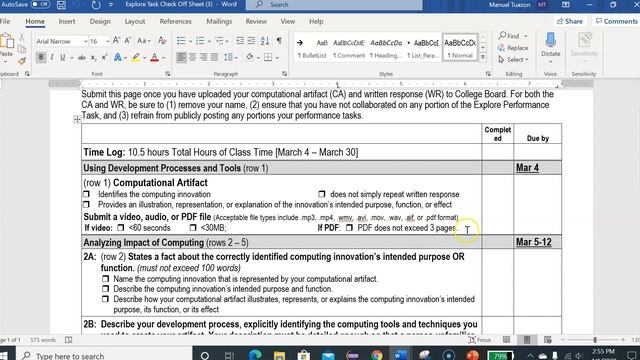Viewport: 640px width, 360px height.
Task: Center the paragraph text
Action: [x=192, y=58]
